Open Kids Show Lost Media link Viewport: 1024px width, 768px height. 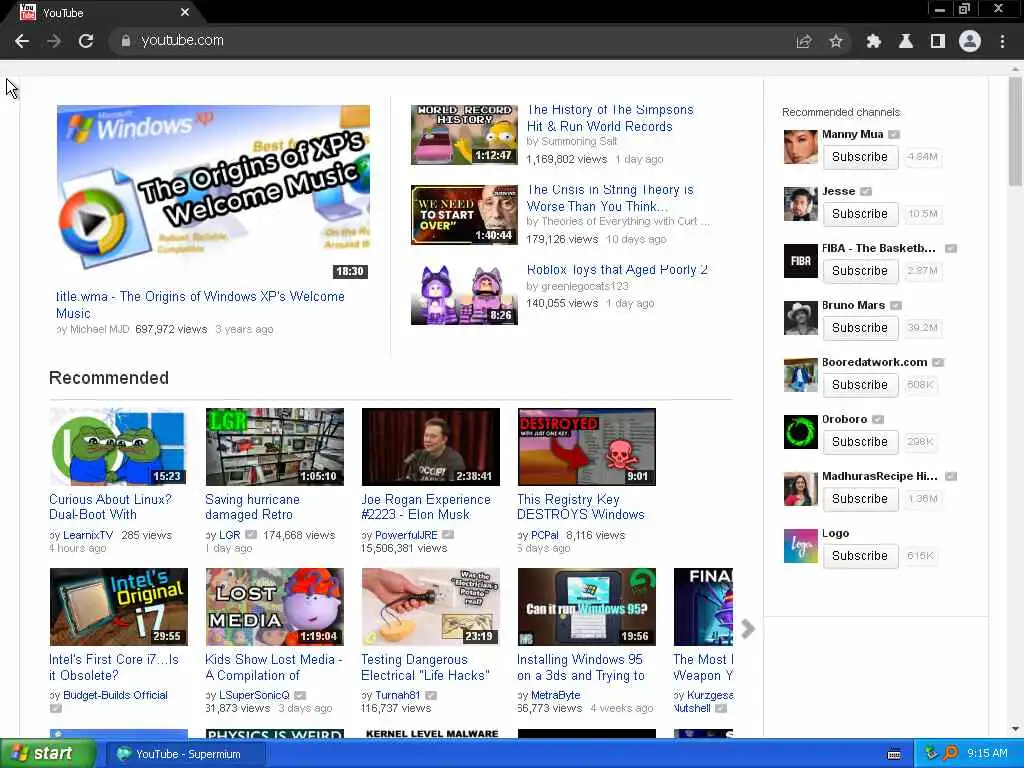point(274,667)
